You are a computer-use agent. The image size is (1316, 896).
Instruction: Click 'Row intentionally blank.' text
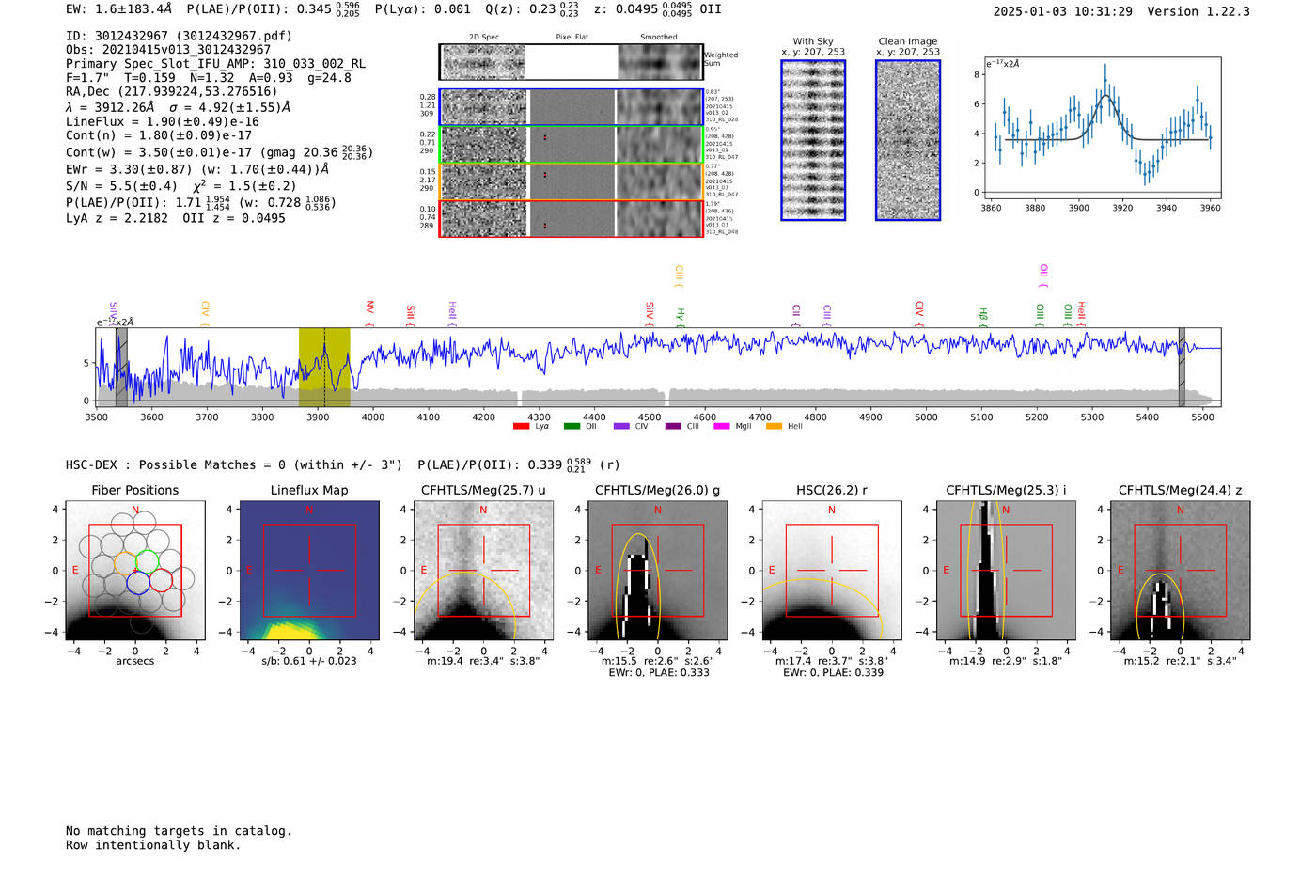click(153, 845)
